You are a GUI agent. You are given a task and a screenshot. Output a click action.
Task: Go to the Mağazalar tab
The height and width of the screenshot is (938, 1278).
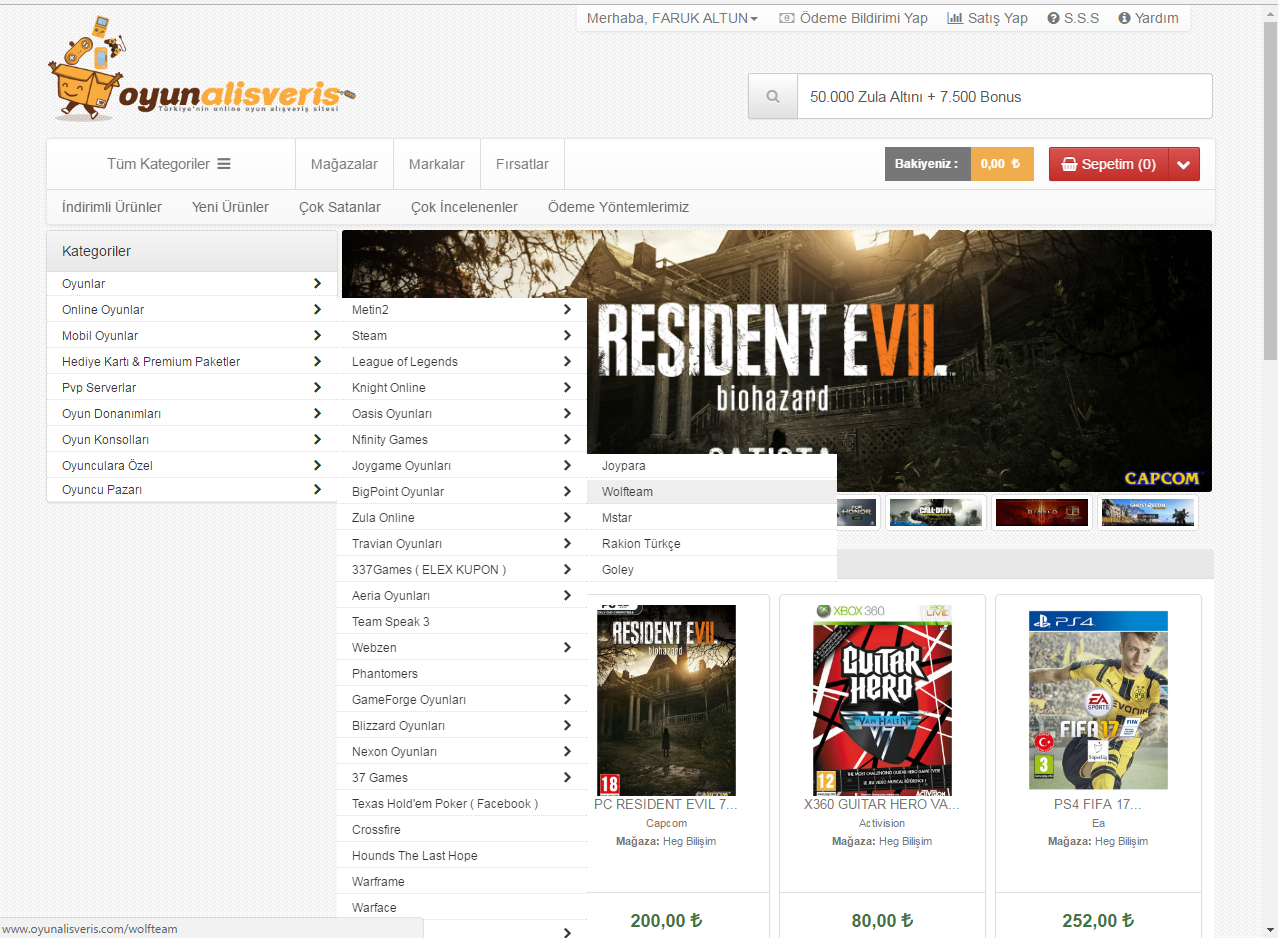(x=344, y=164)
